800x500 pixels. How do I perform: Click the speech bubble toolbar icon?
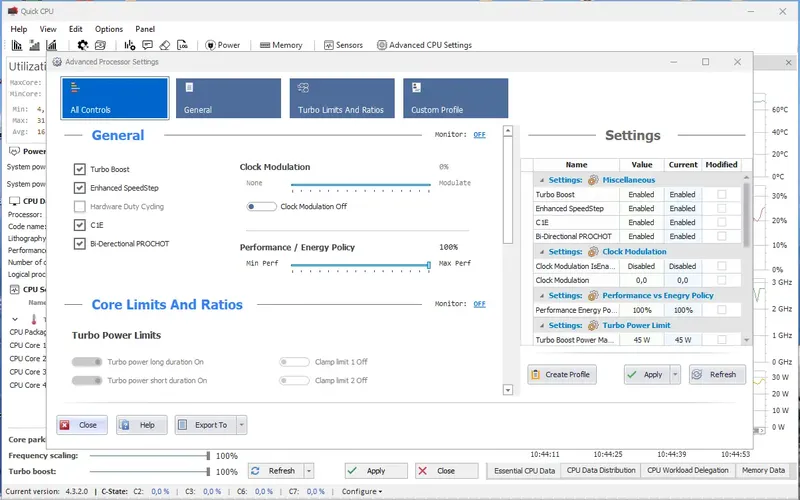[147, 45]
